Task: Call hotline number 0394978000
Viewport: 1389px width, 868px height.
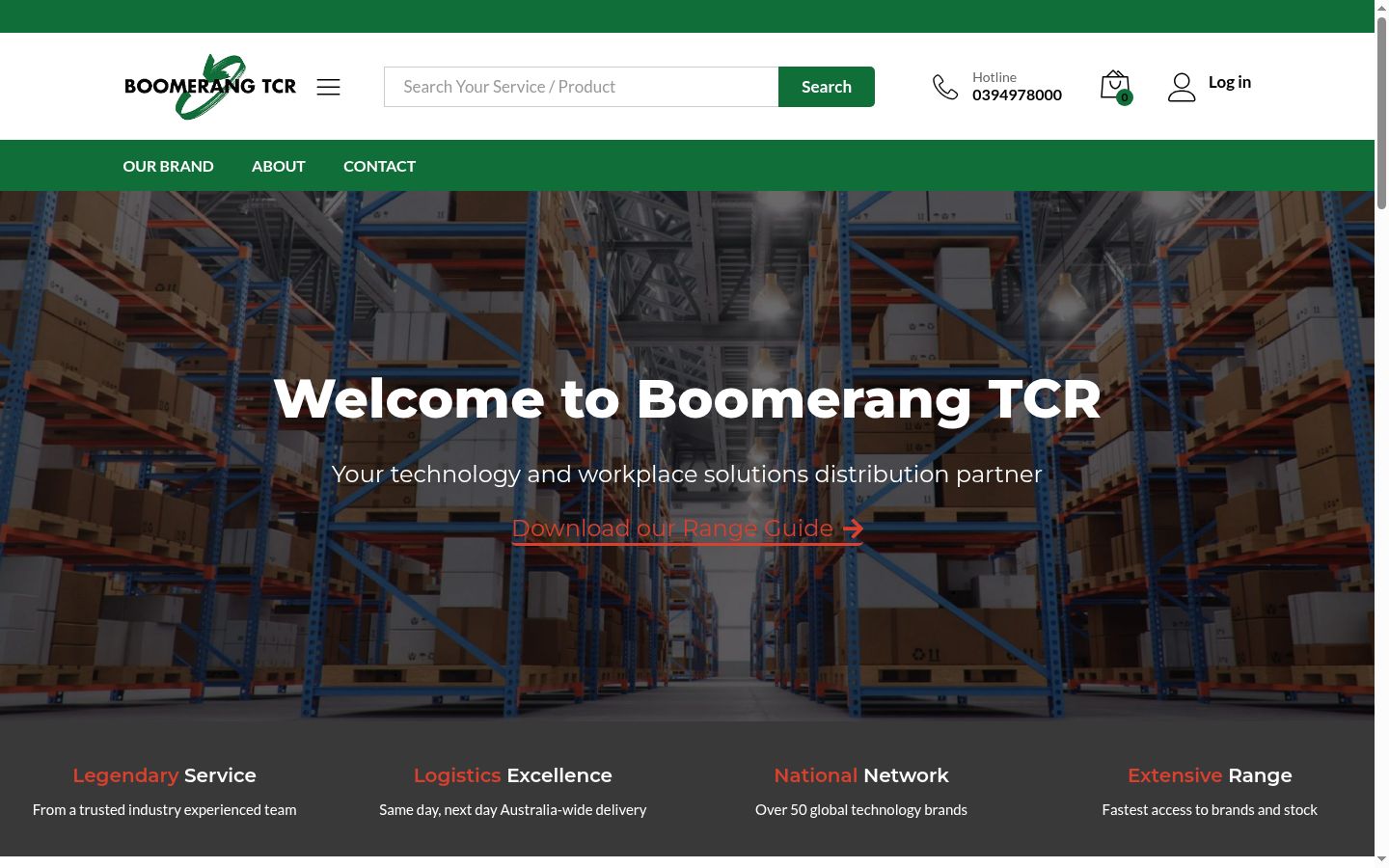Action: pos(1017,95)
